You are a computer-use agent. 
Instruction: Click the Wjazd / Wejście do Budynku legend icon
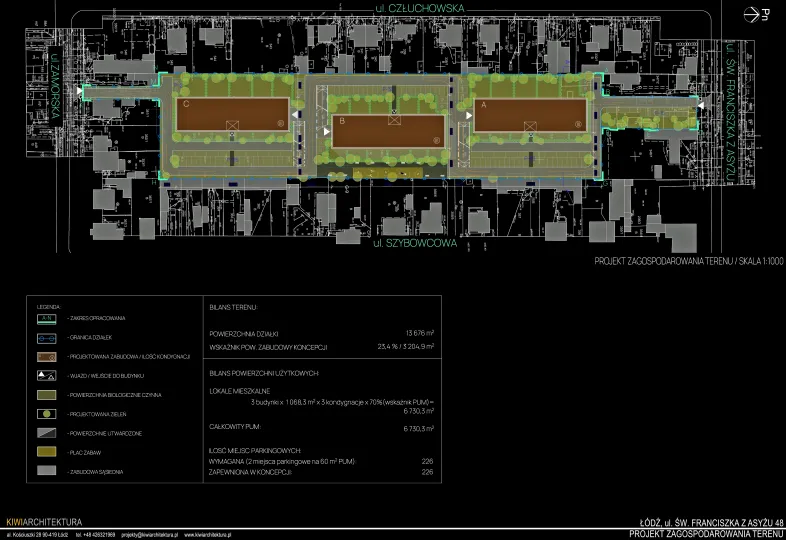pos(46,375)
